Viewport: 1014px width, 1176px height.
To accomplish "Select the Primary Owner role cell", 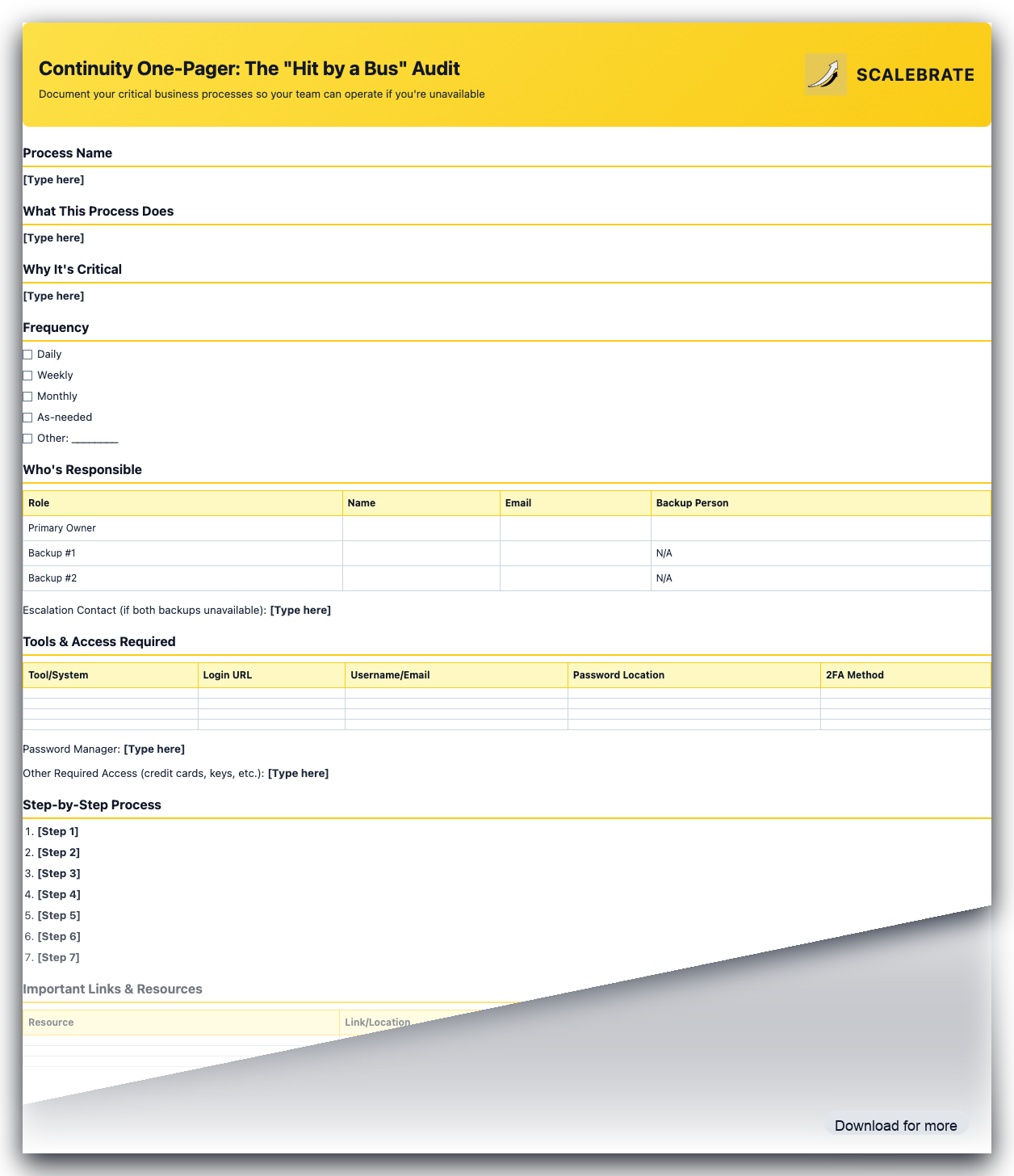I will click(x=182, y=528).
